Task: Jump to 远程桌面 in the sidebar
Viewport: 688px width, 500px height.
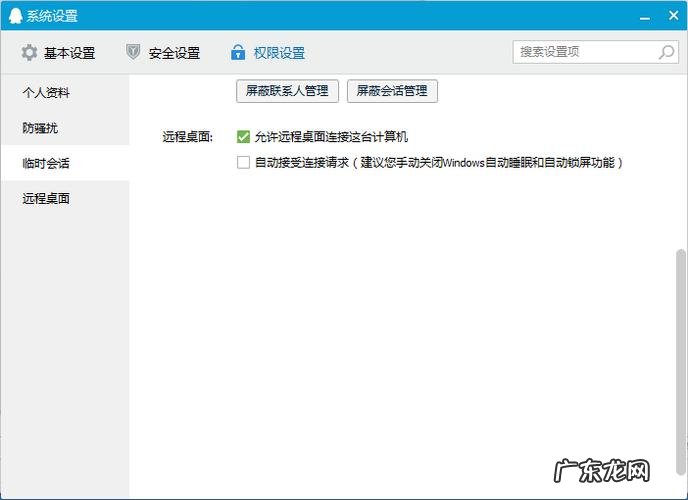Action: click(x=46, y=198)
